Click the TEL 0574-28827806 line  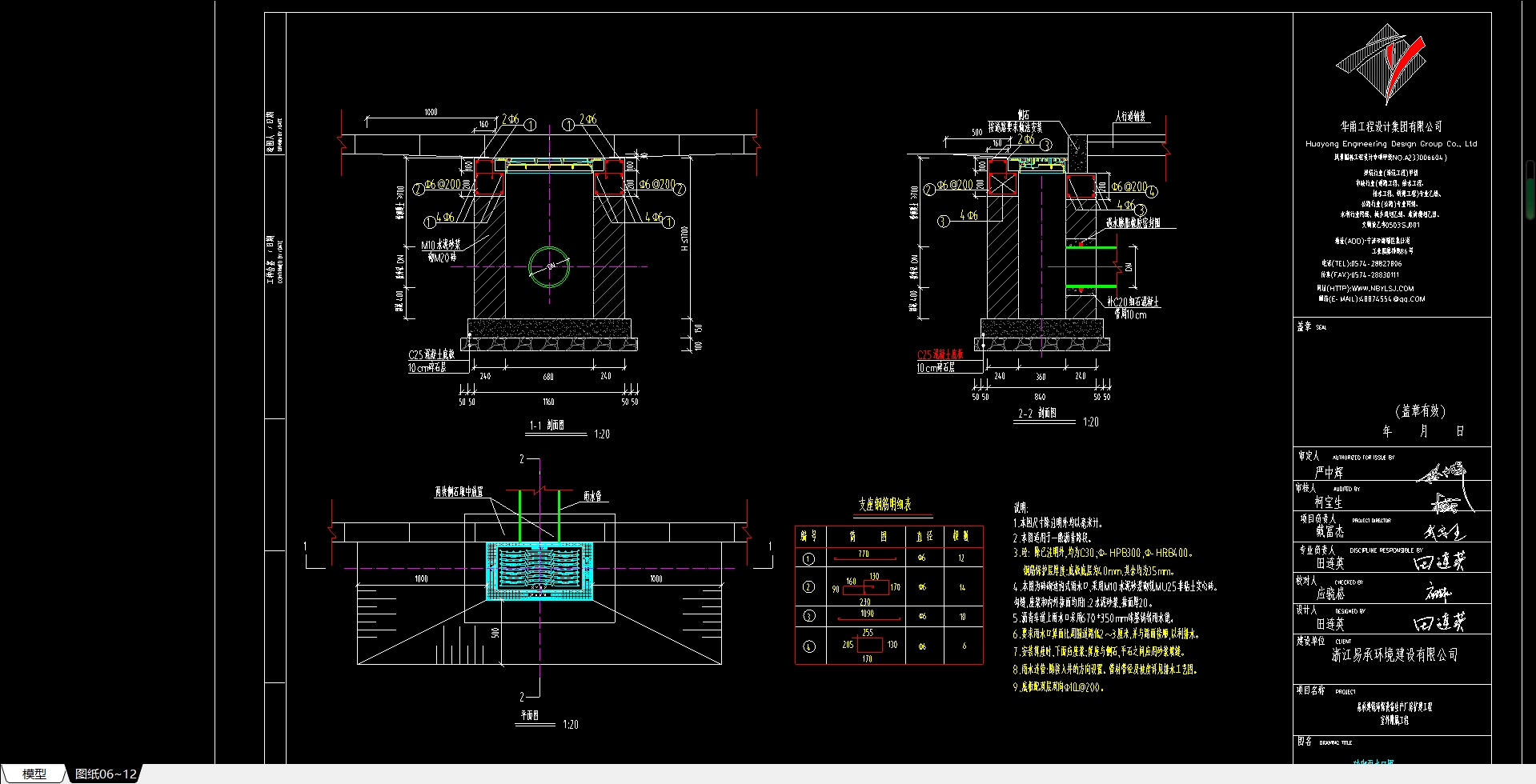[x=1362, y=263]
